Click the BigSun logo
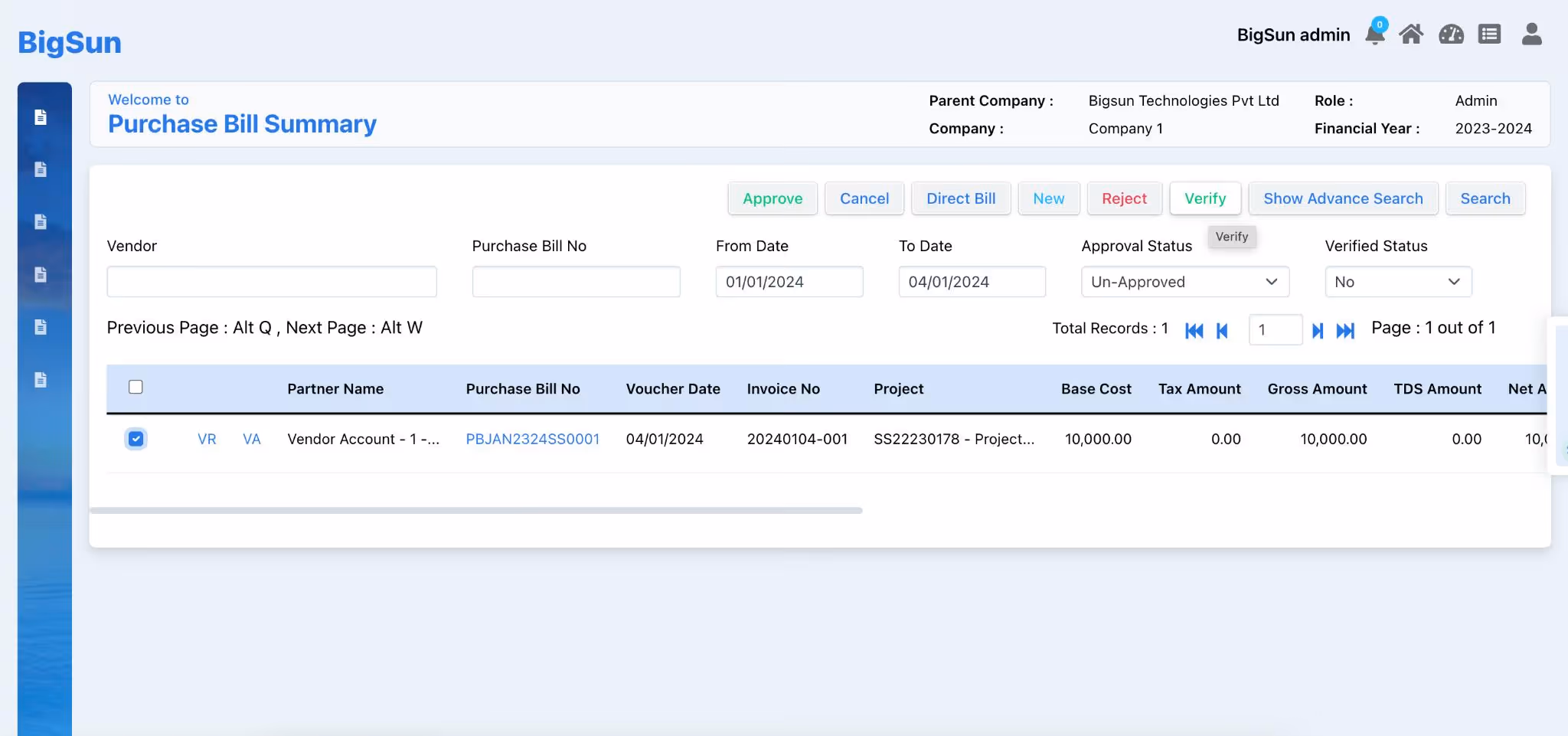The image size is (1568, 736). (70, 42)
